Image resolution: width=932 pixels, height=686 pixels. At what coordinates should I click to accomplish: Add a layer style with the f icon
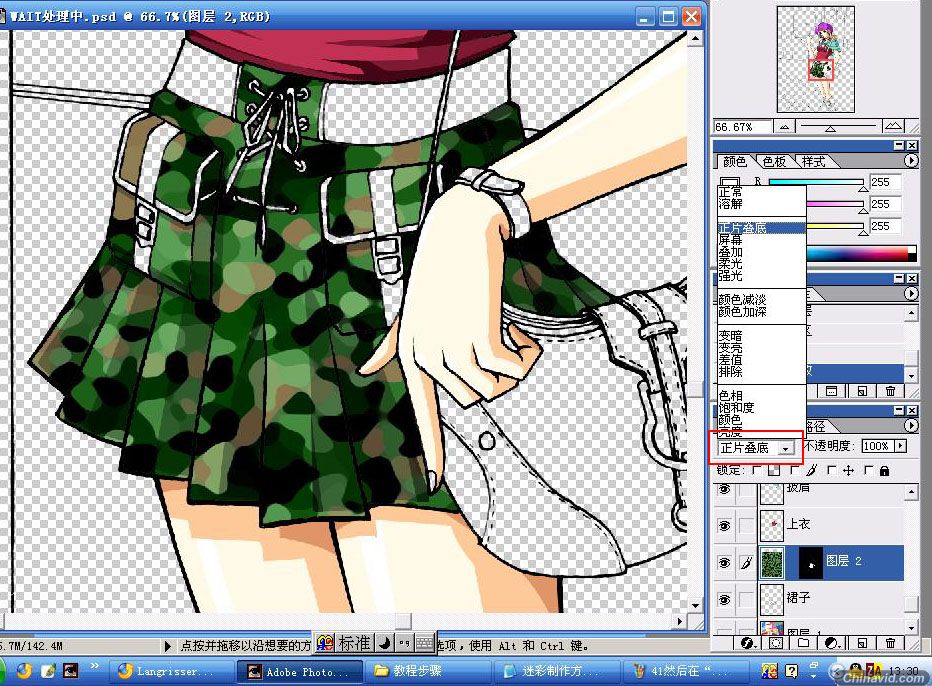click(x=748, y=643)
